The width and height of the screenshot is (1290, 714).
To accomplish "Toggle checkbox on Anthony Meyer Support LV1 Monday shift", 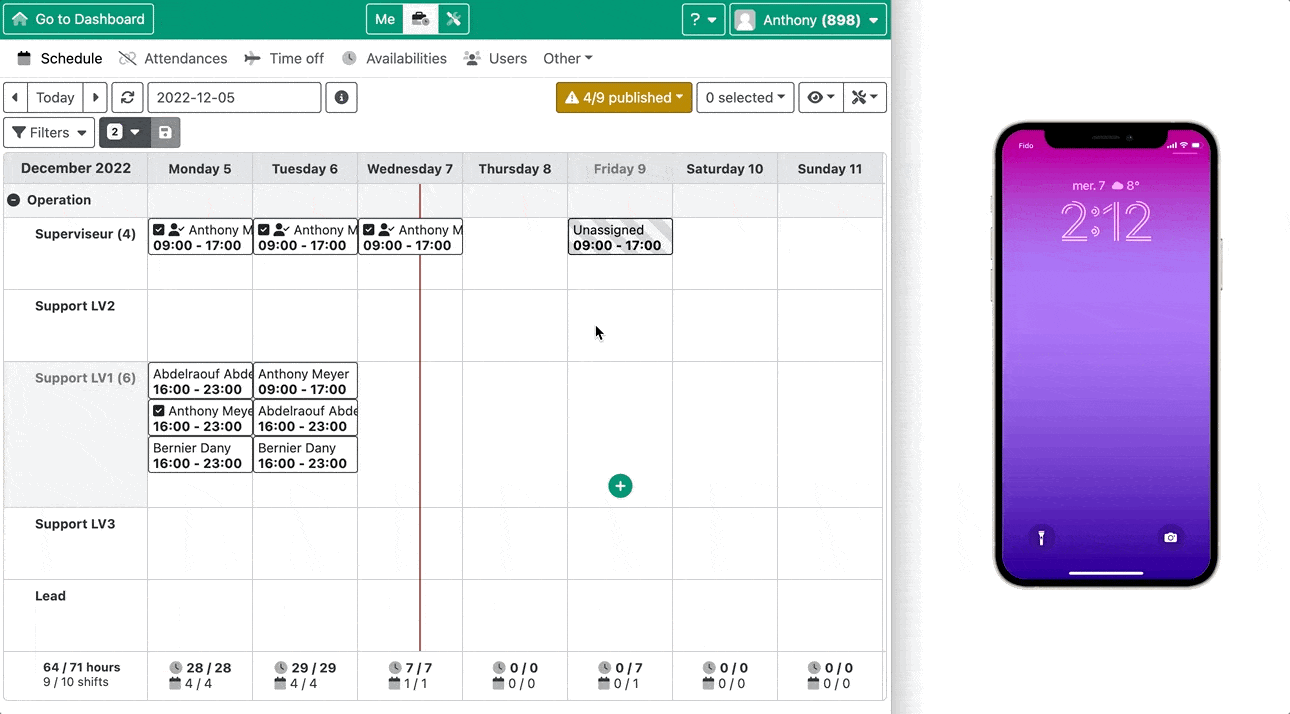I will [x=159, y=411].
